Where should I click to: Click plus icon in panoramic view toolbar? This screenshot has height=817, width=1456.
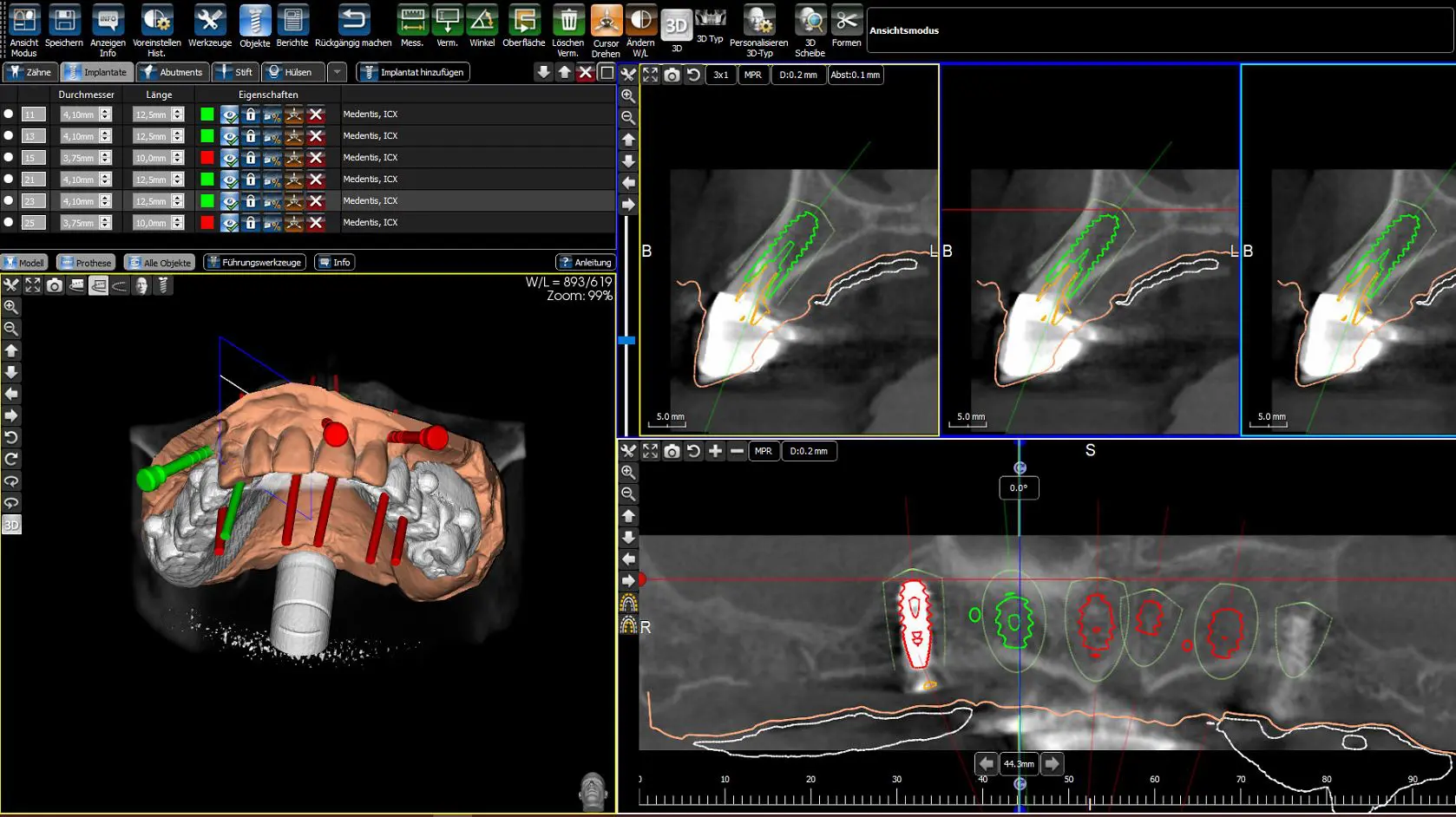[x=715, y=451]
